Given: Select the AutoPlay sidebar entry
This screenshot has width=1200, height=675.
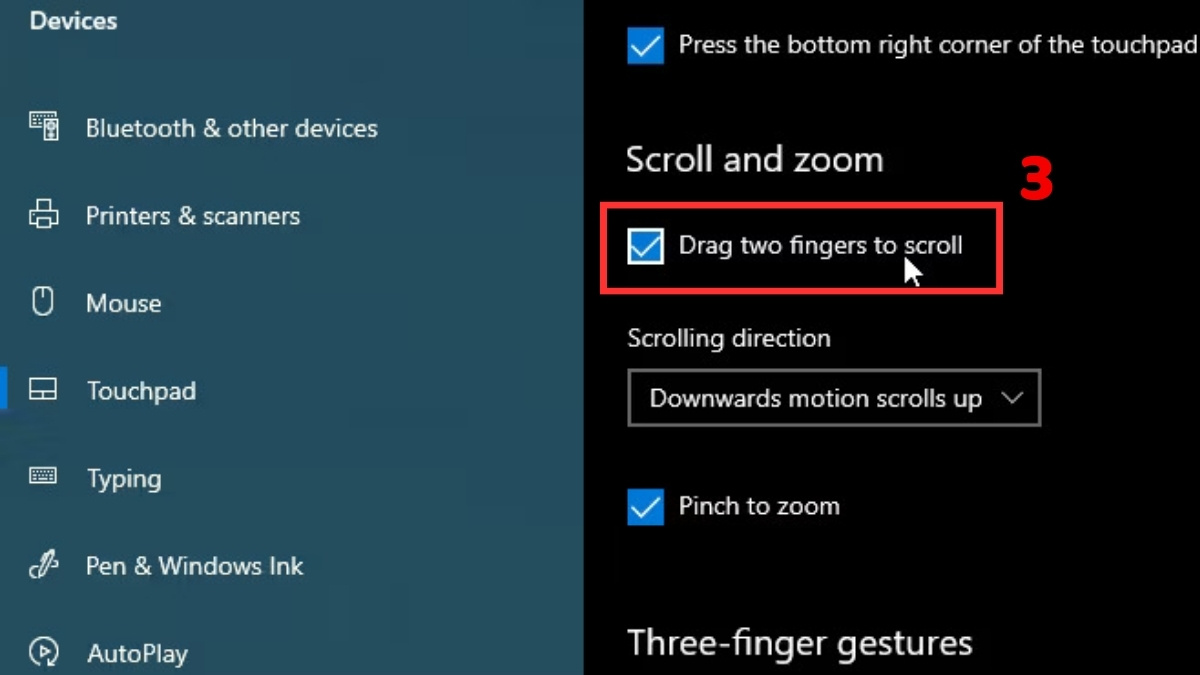Looking at the screenshot, I should click(x=137, y=652).
